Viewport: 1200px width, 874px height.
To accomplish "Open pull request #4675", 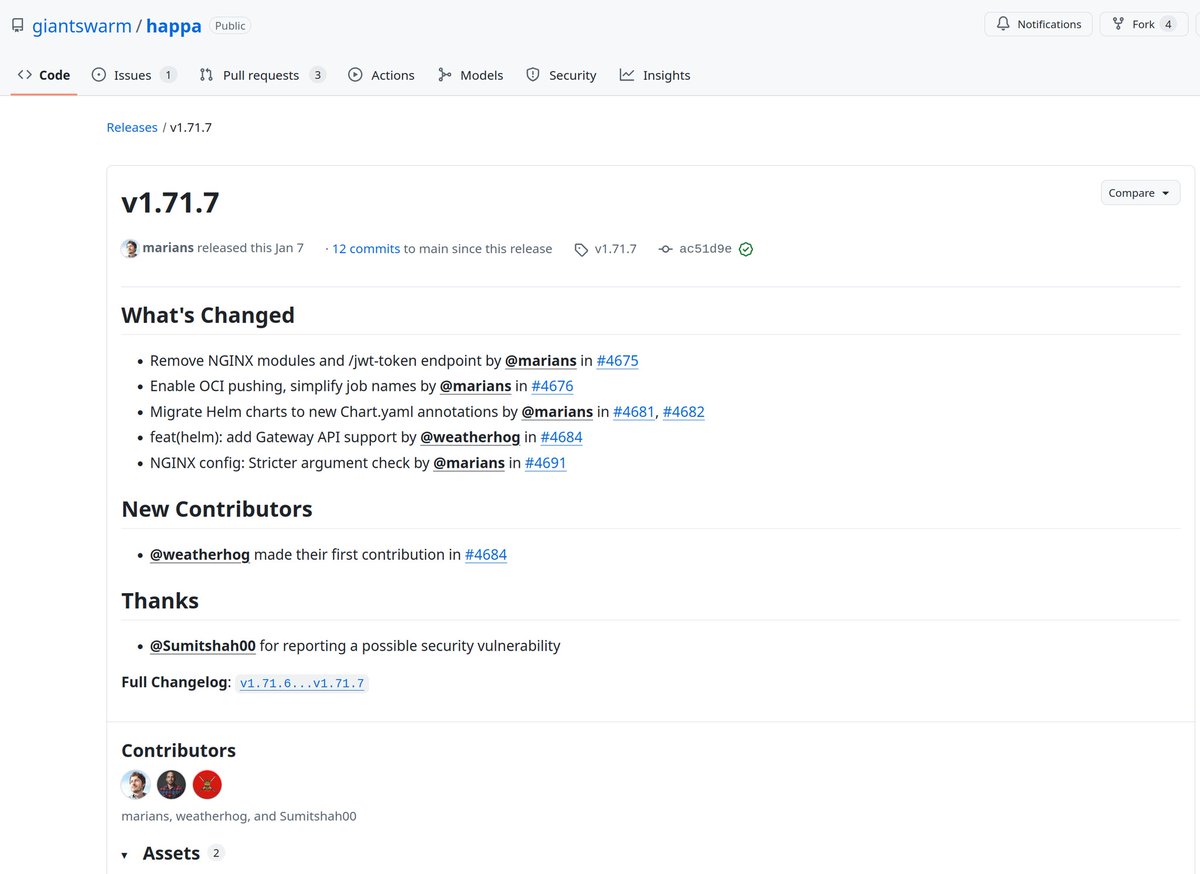I will pos(617,360).
